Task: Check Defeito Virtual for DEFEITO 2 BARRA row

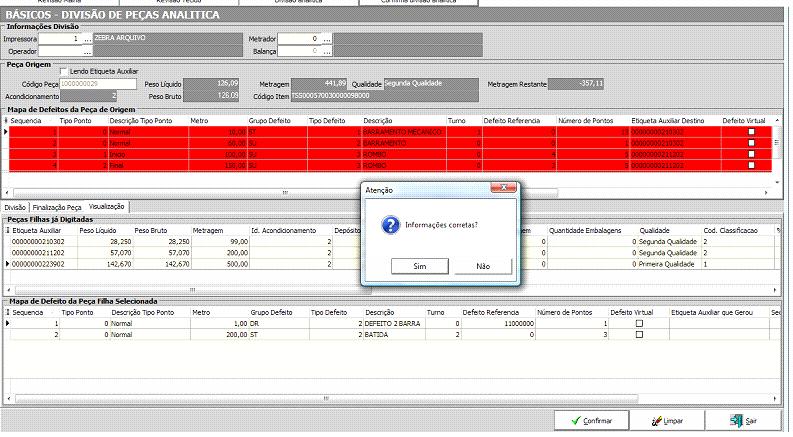Action: click(x=639, y=324)
